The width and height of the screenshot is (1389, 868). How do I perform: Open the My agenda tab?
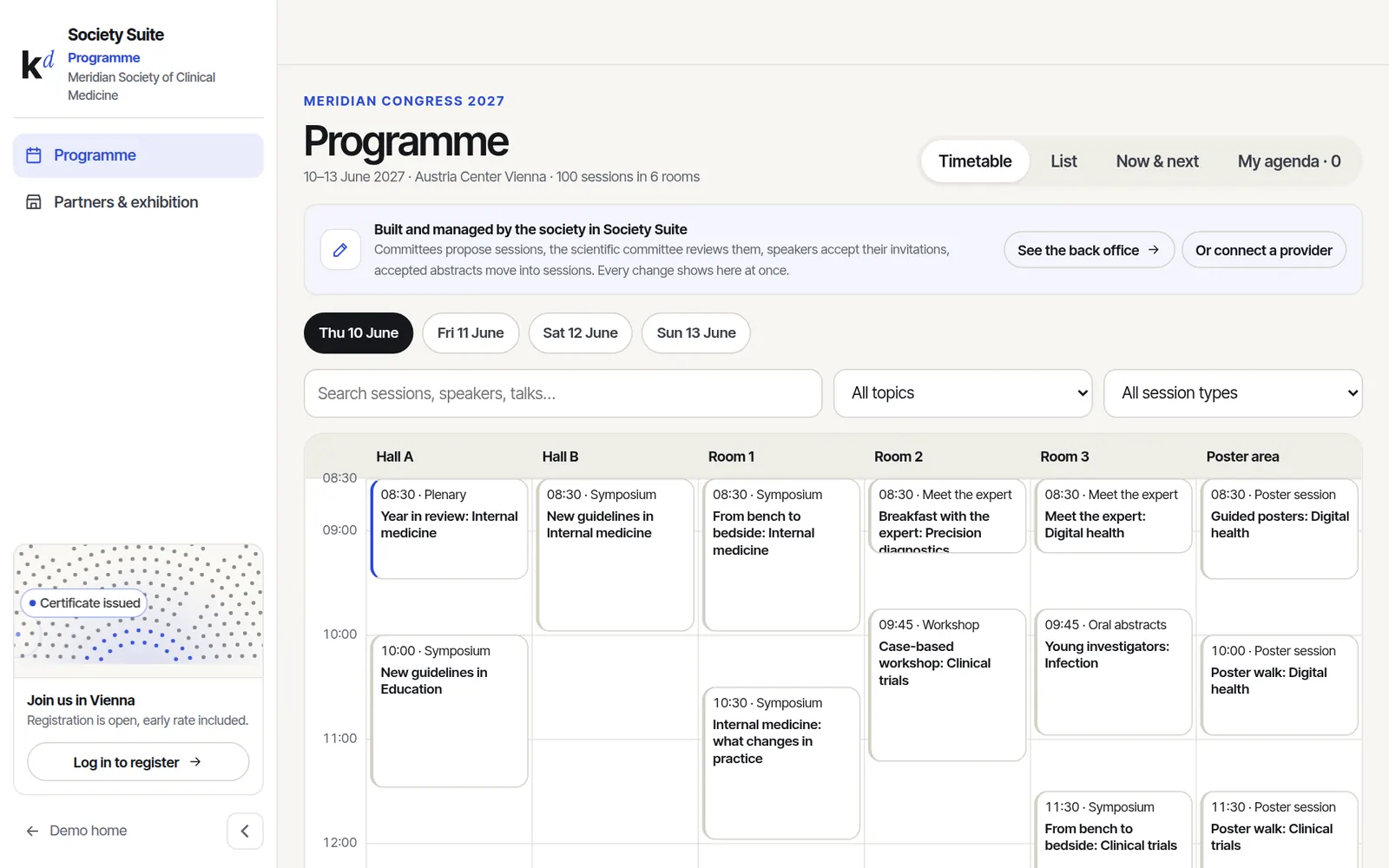point(1289,161)
